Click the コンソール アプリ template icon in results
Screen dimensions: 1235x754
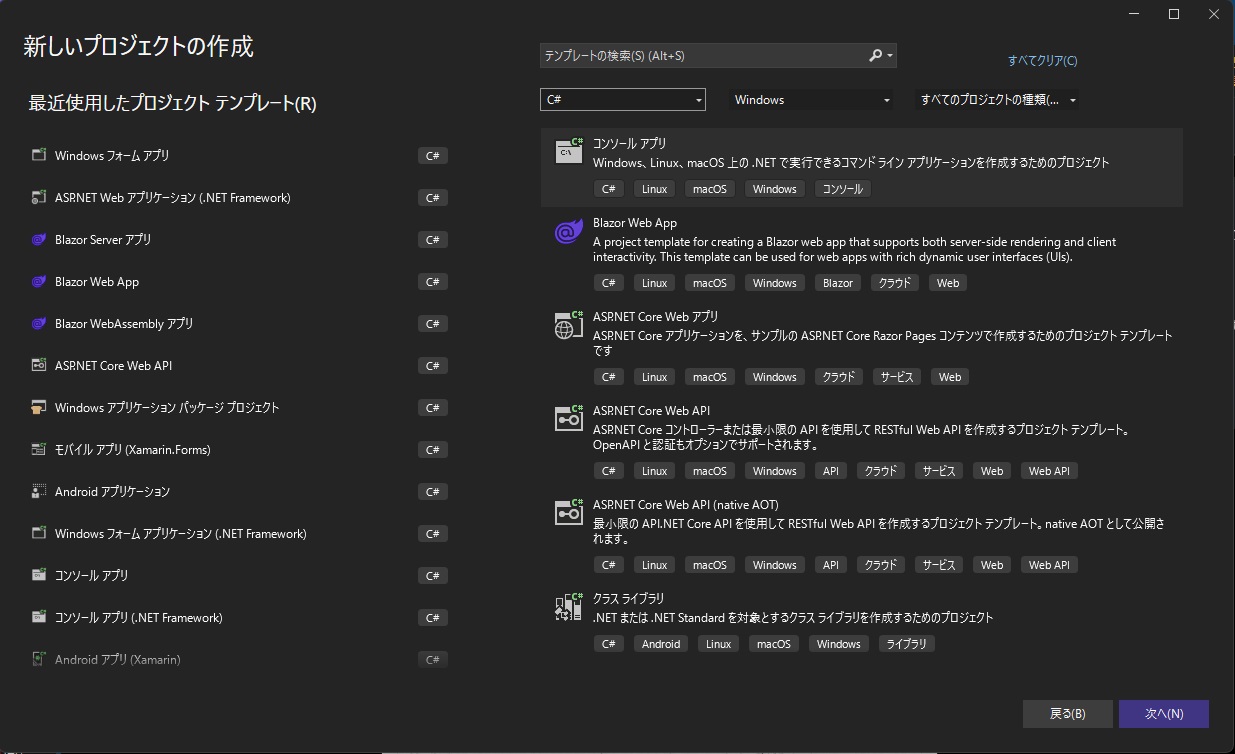(569, 151)
